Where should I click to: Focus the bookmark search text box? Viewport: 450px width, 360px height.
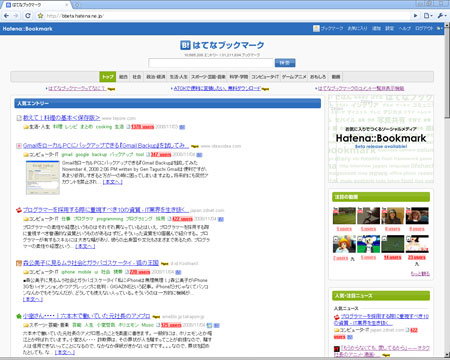pyautogui.click(x=211, y=63)
